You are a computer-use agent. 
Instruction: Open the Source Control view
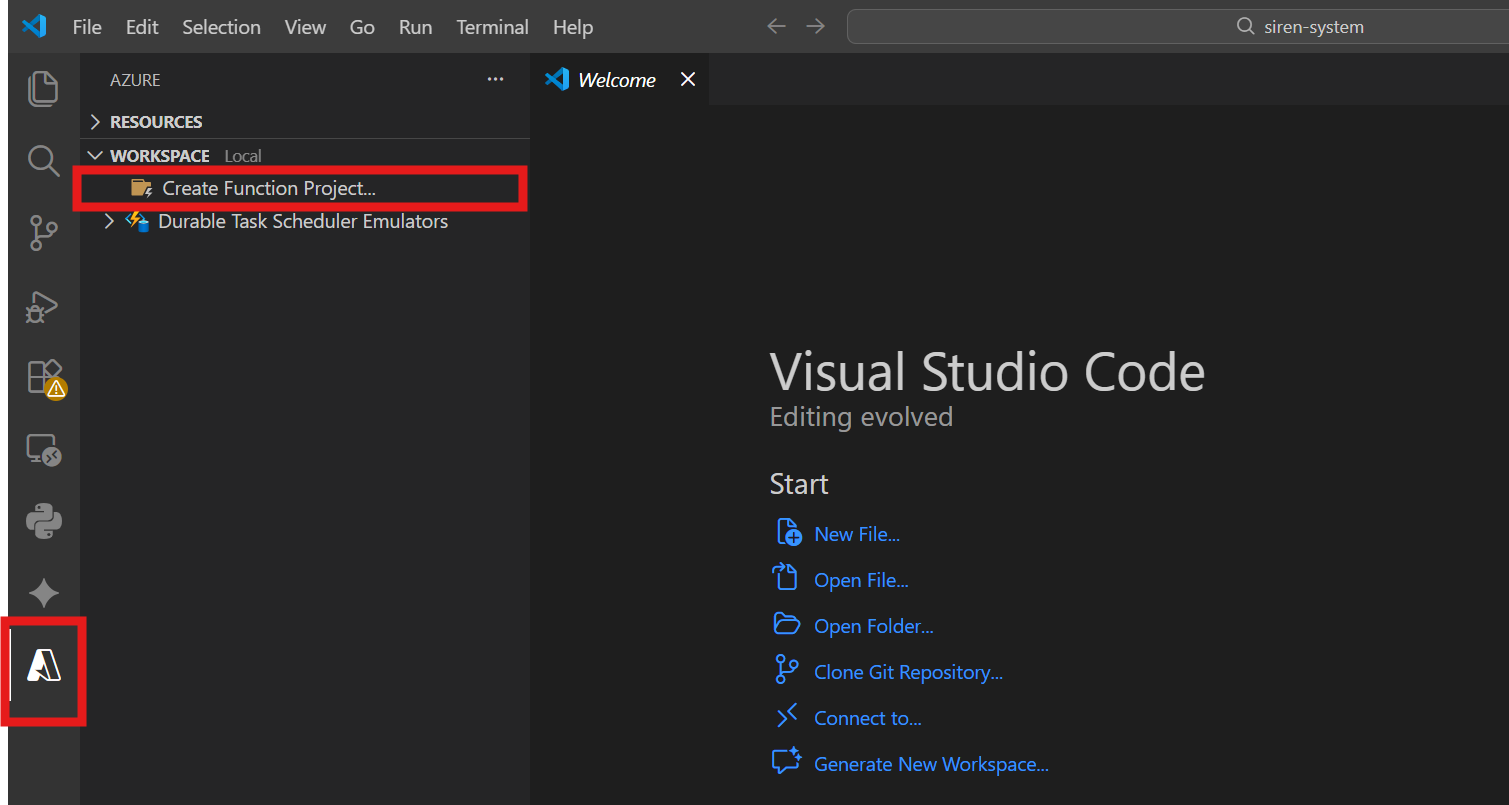coord(43,232)
